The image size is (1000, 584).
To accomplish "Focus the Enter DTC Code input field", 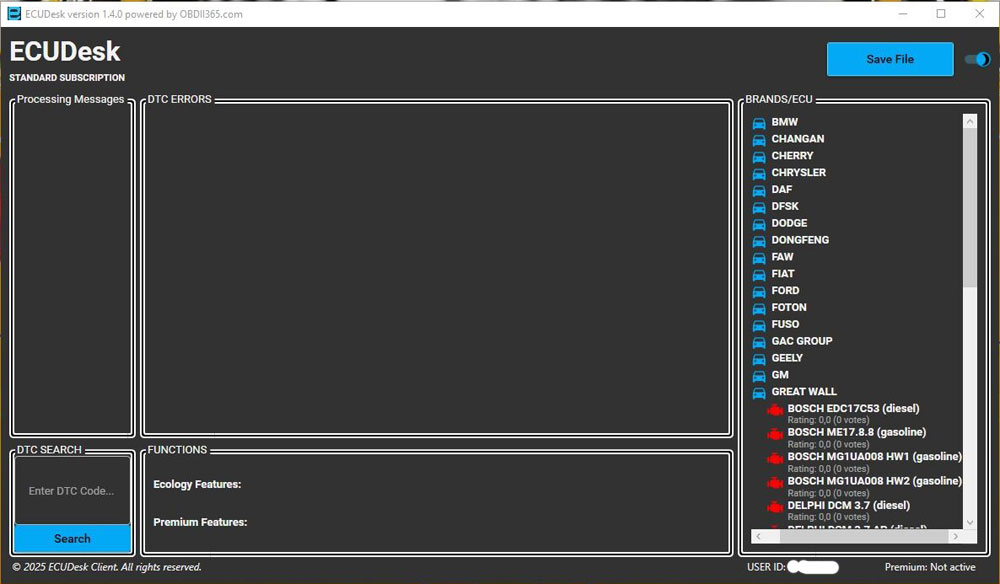I will (x=72, y=491).
